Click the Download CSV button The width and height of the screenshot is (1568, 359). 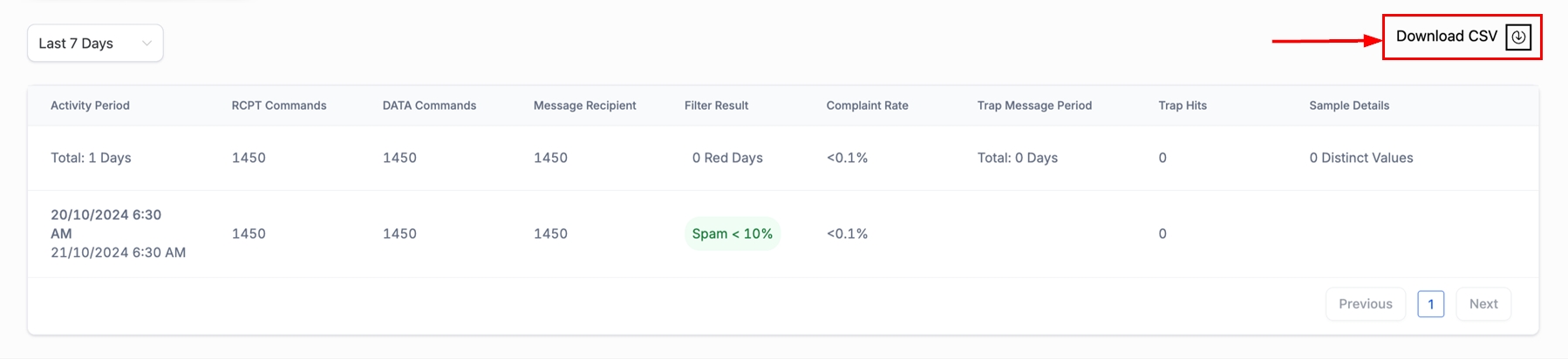1447,37
